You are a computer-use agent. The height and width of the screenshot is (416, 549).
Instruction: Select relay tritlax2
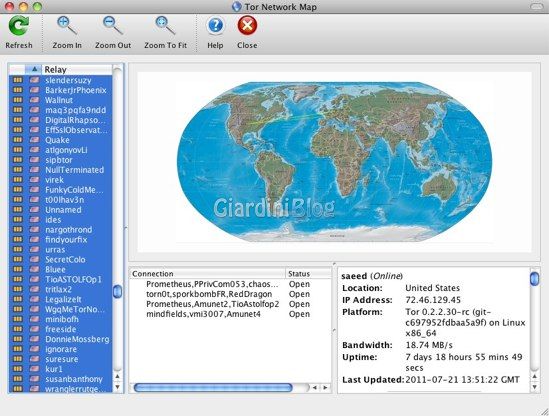(58, 290)
